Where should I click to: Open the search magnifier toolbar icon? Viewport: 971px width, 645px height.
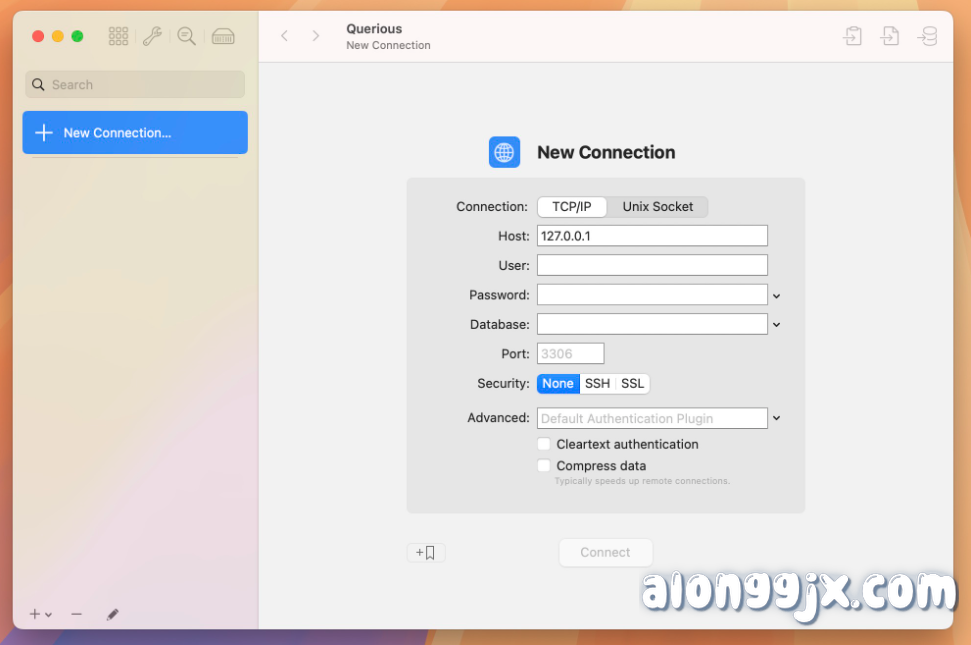click(x=186, y=36)
